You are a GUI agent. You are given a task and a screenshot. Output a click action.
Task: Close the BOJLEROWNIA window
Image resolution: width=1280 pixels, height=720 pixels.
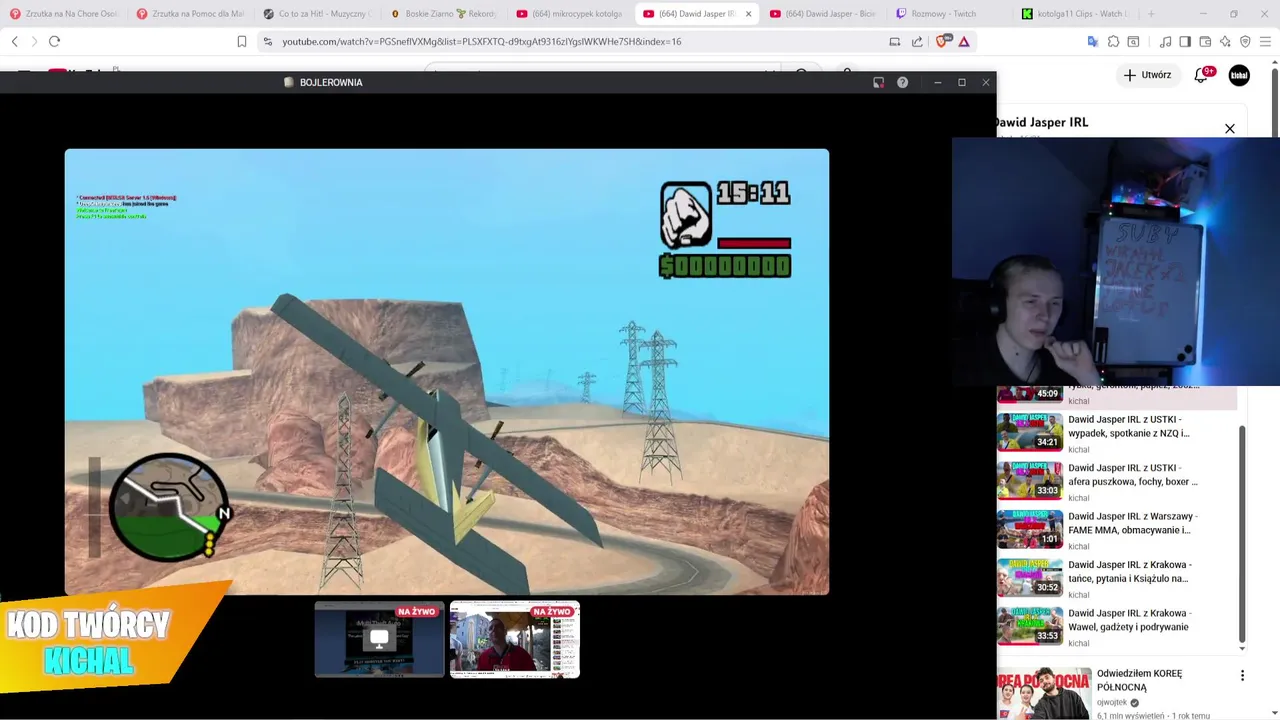[986, 82]
